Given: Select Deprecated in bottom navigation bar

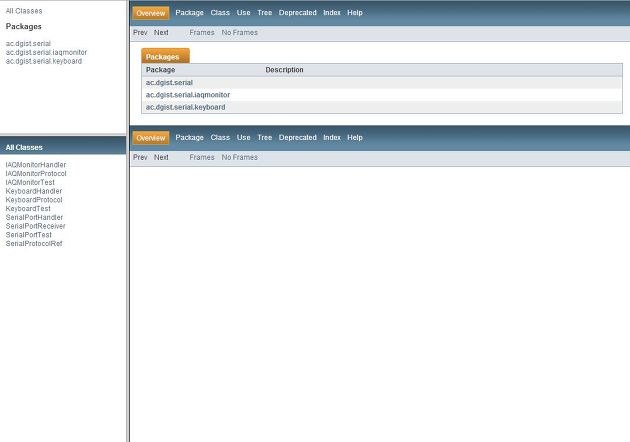Looking at the screenshot, I should [x=298, y=137].
